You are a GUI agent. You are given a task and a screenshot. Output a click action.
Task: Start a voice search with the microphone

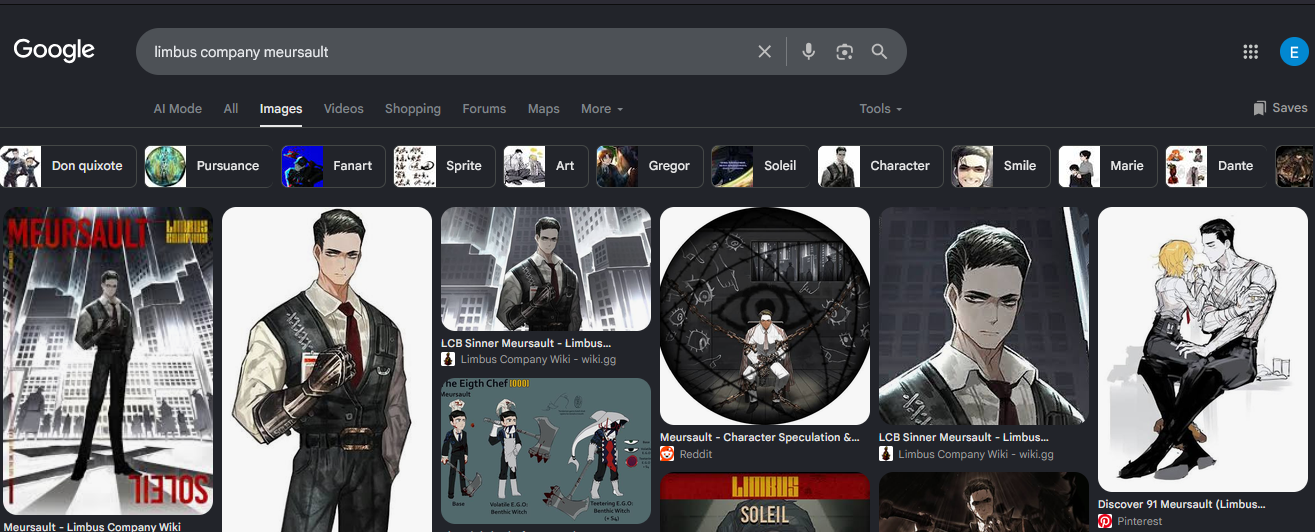[x=809, y=51]
